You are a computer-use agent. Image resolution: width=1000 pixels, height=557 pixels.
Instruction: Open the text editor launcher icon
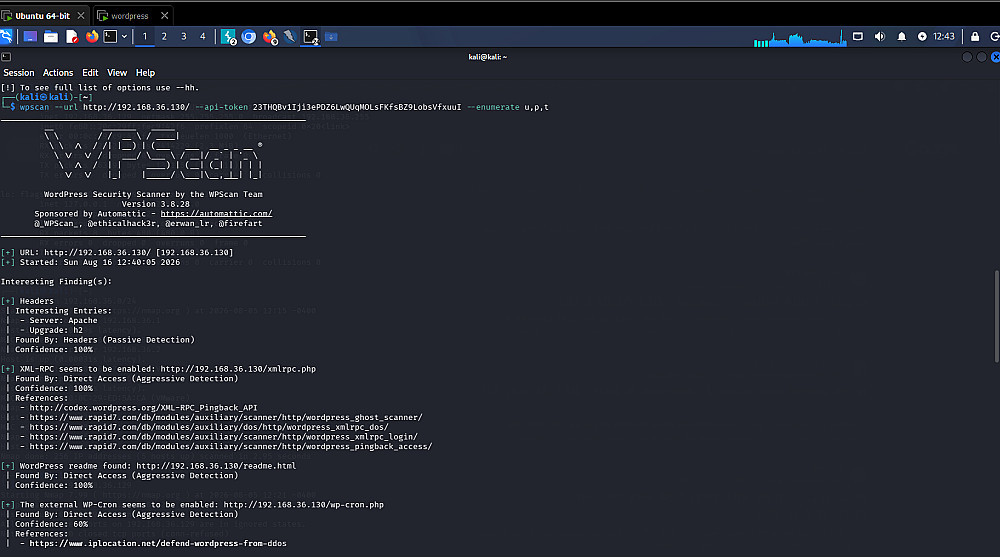pos(72,36)
